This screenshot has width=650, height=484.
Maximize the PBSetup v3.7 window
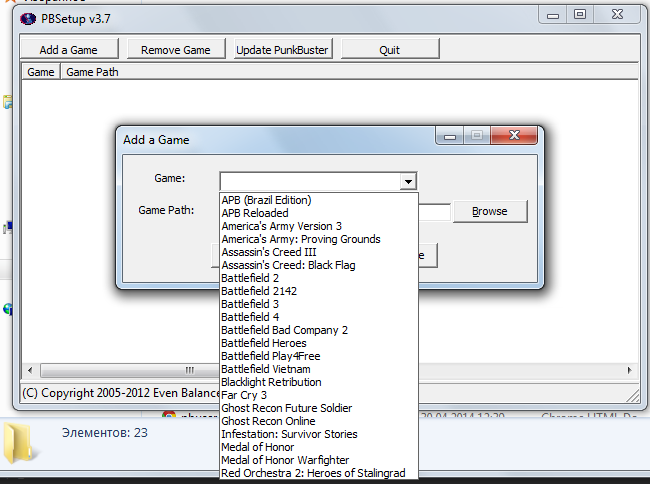(x=580, y=15)
